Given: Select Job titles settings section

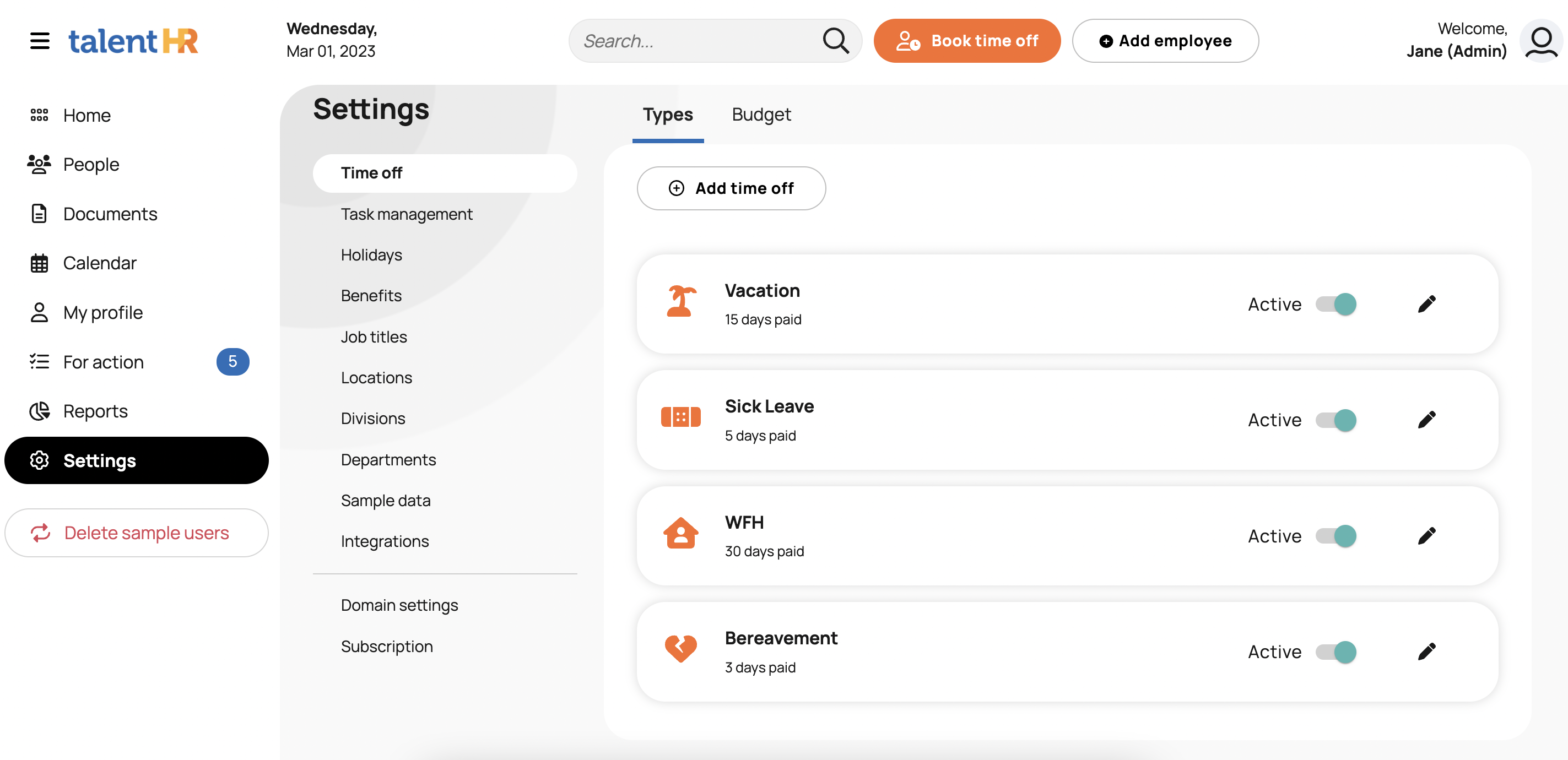Looking at the screenshot, I should tap(374, 336).
